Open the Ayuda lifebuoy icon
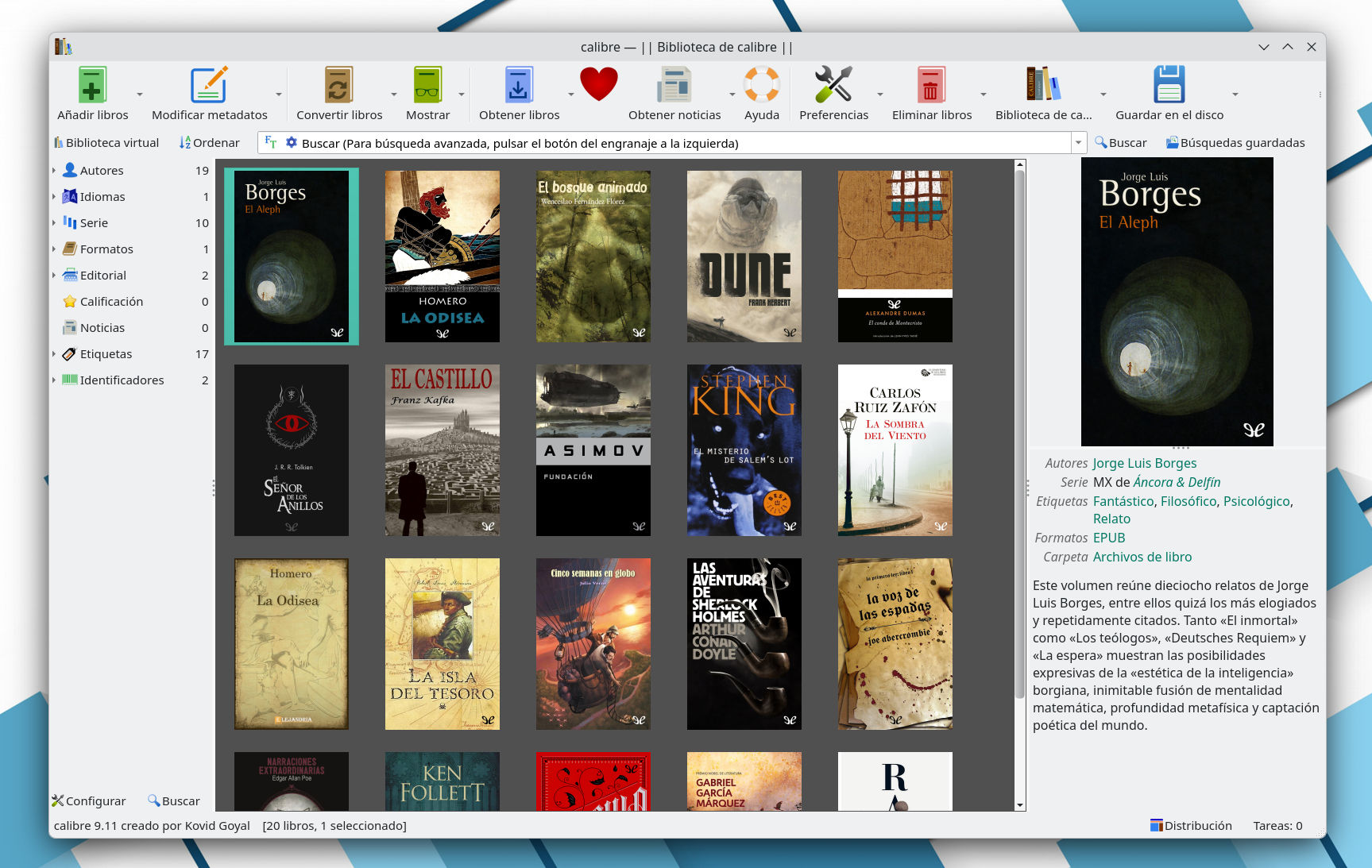Viewport: 1372px width, 868px height. click(761, 85)
